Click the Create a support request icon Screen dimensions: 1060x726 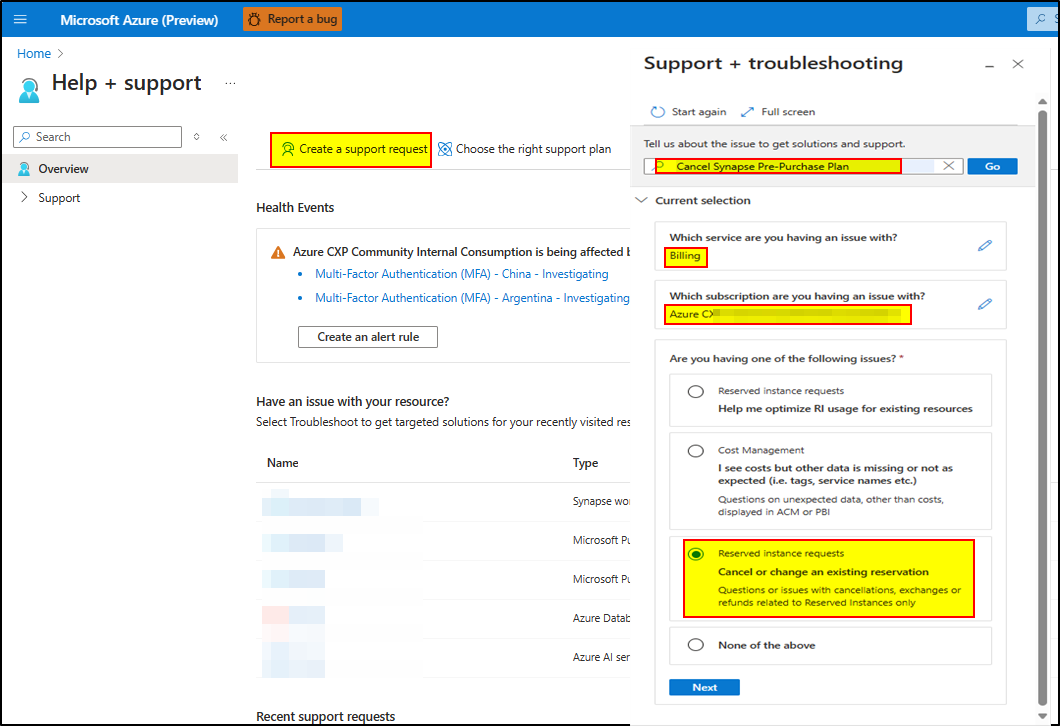pos(288,149)
